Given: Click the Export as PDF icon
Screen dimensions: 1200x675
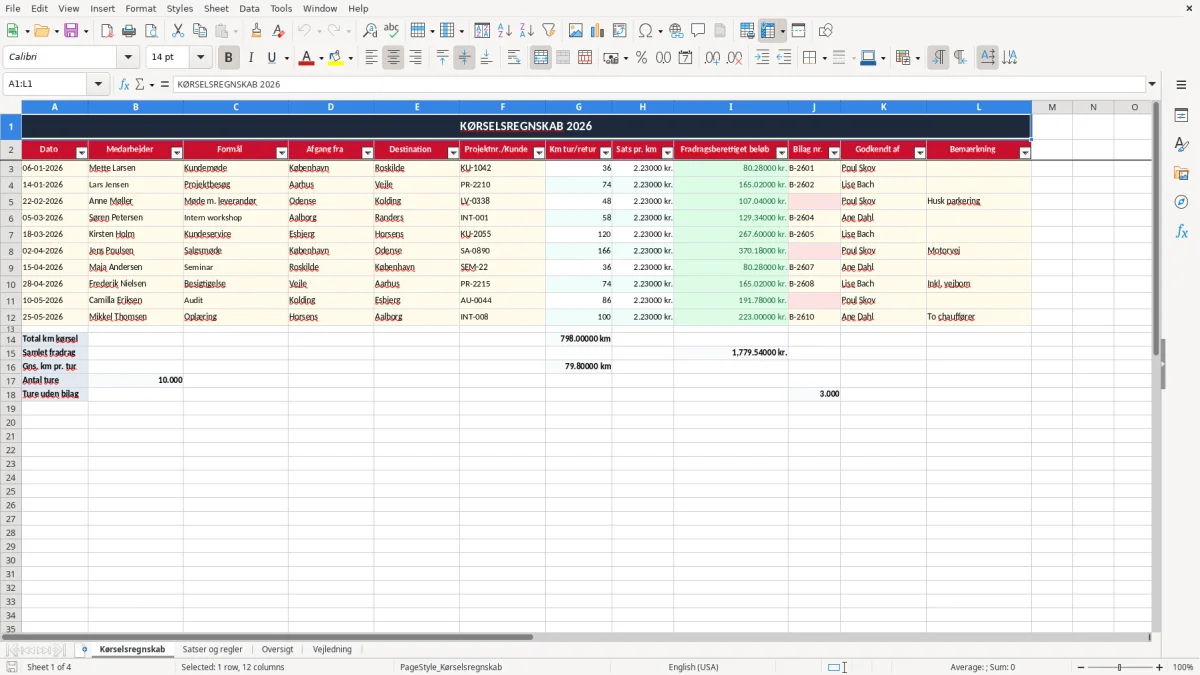Looking at the screenshot, I should [x=107, y=31].
